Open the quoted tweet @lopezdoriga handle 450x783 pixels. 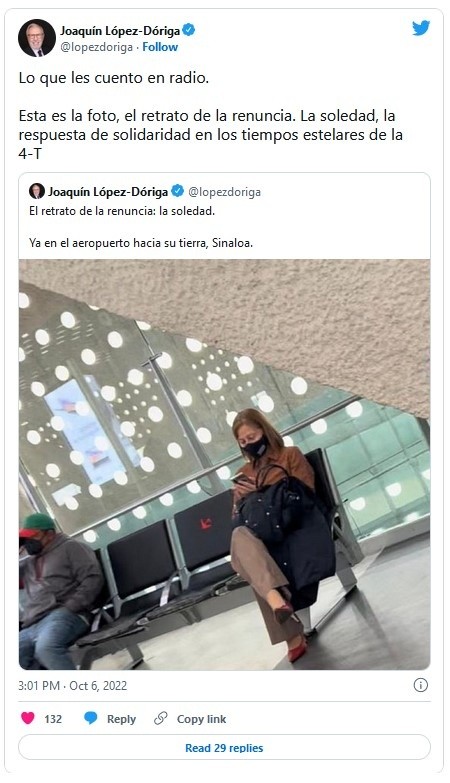coord(224,192)
